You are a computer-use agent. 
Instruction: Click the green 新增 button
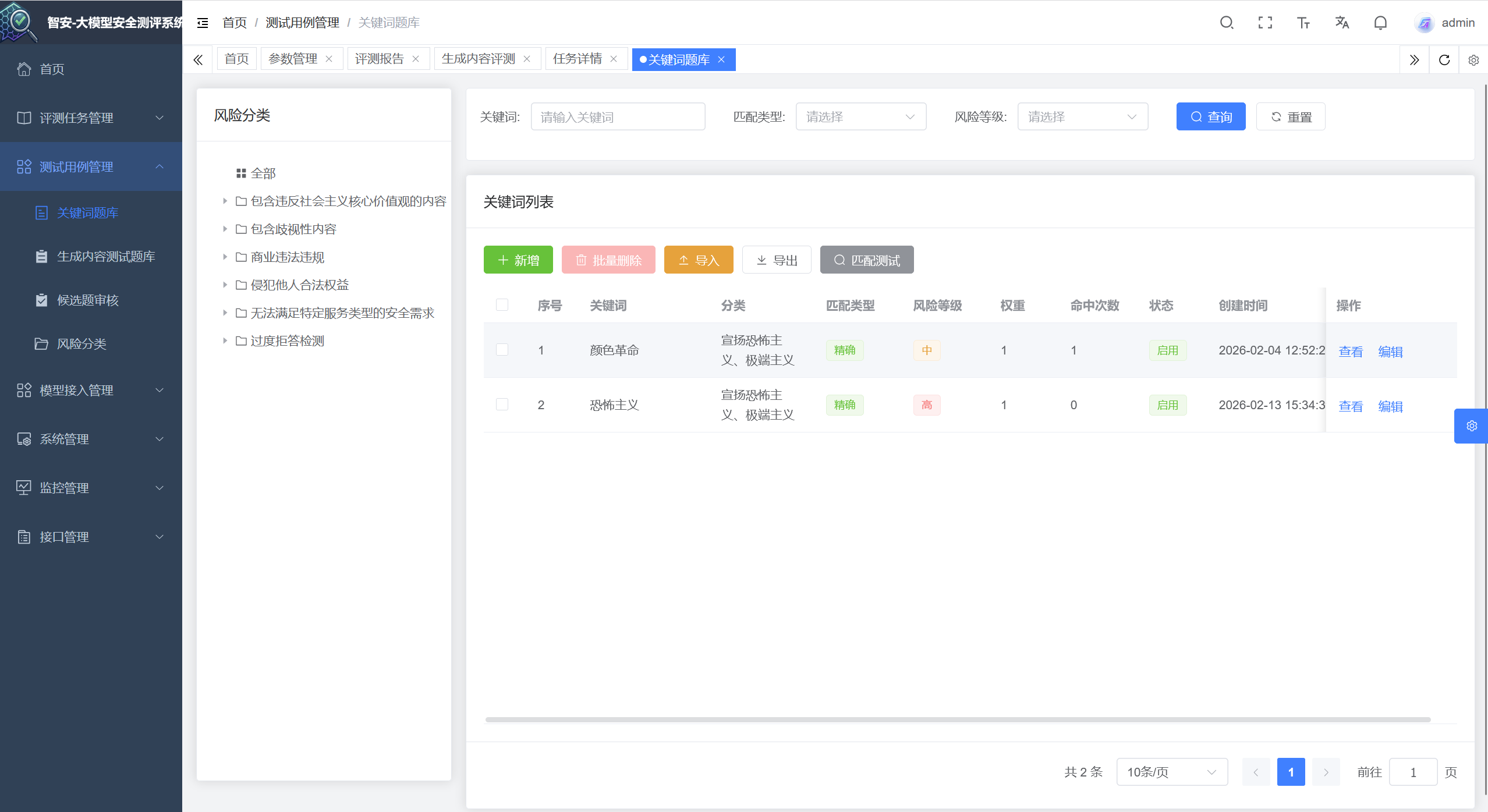pyautogui.click(x=518, y=260)
